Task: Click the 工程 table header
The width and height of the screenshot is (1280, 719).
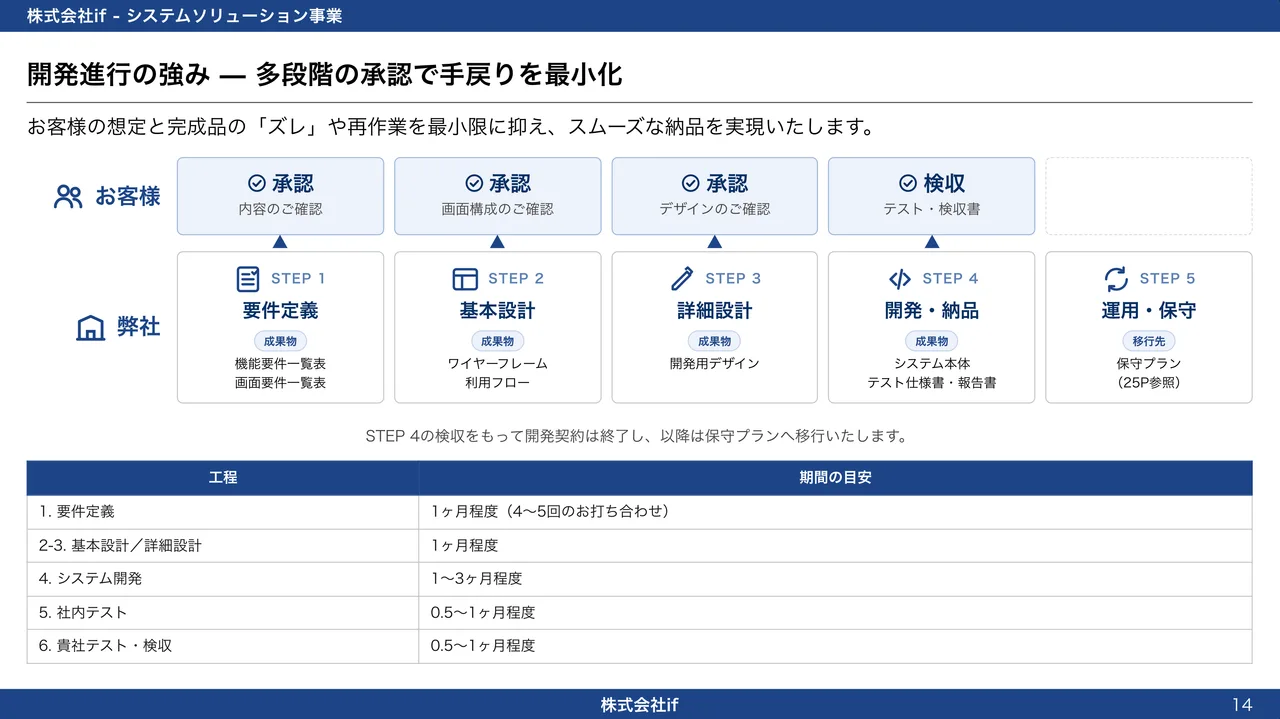Action: click(x=223, y=478)
